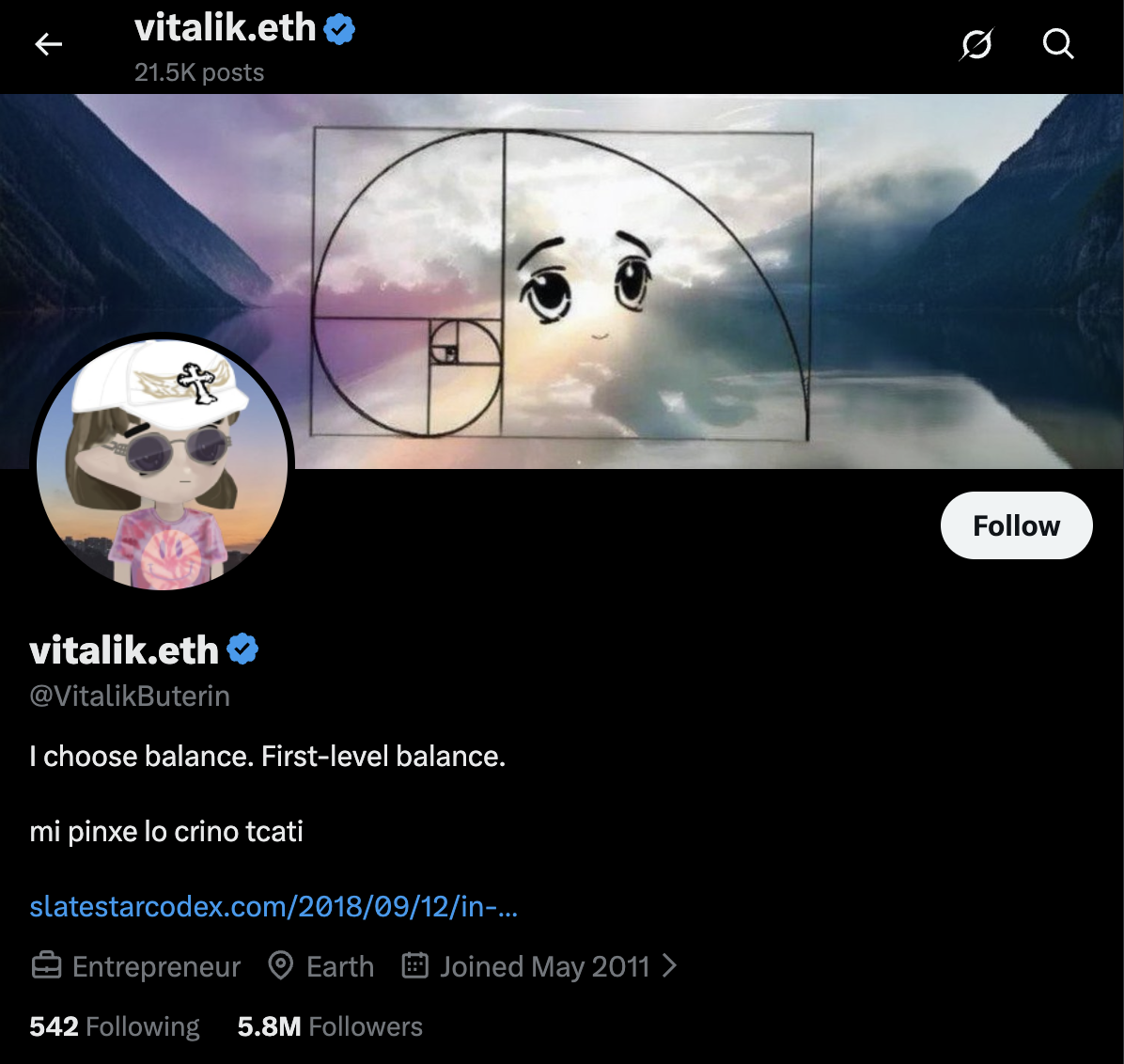
Task: Expand account details via Joined chevron
Action: coord(669,965)
